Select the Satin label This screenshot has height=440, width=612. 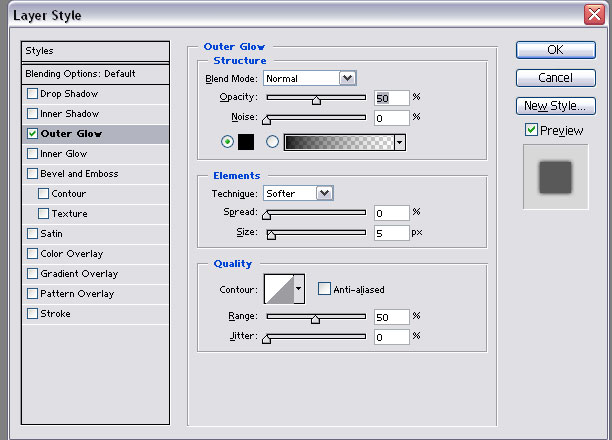coord(52,233)
